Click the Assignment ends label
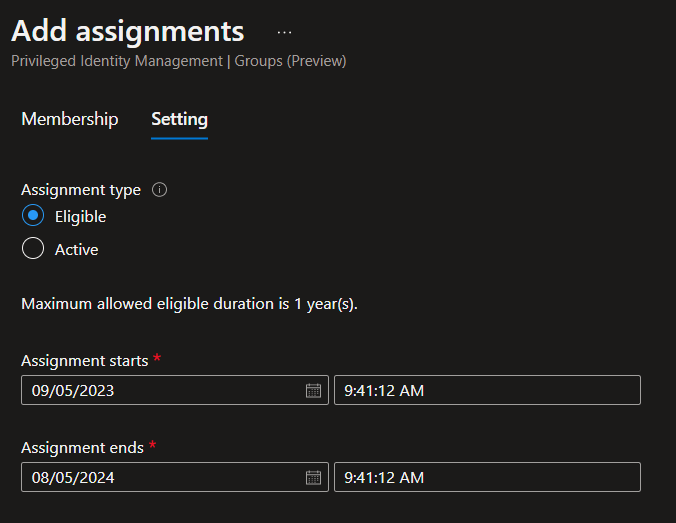The height and width of the screenshot is (523, 676). coord(82,447)
